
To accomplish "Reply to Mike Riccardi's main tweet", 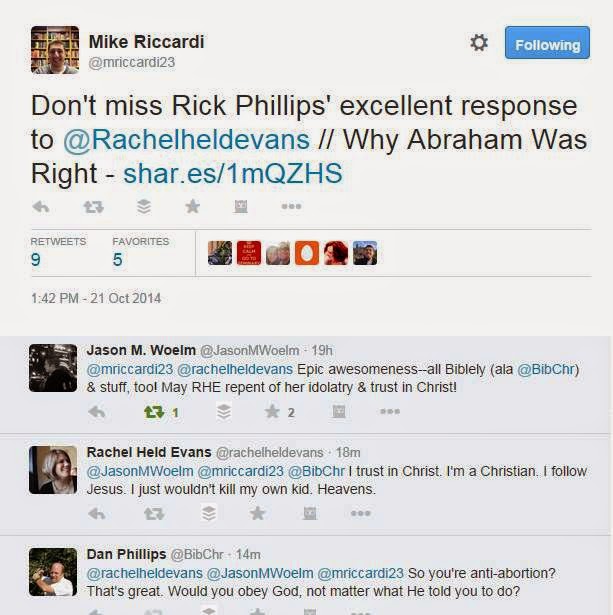I will point(41,206).
